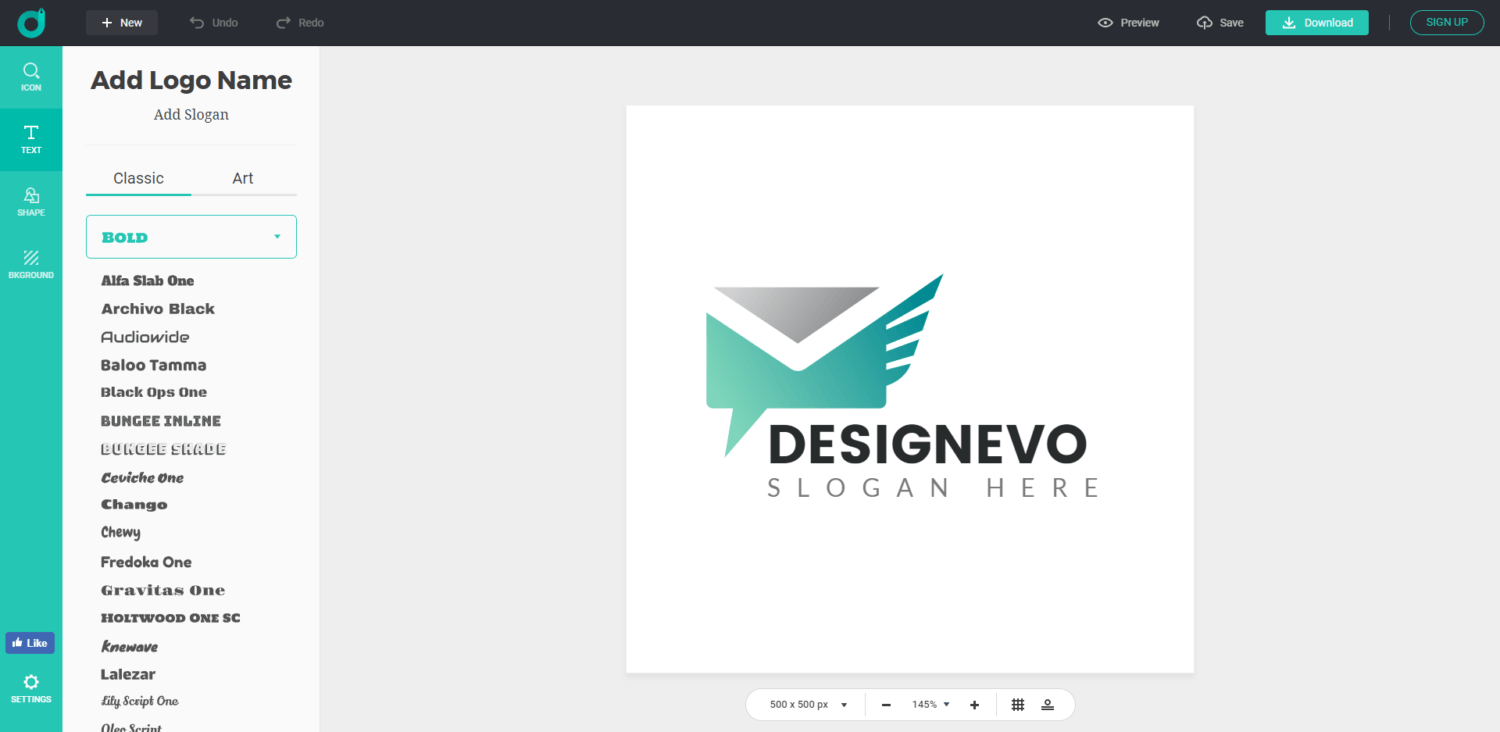This screenshot has width=1500, height=732.
Task: Choose the Knewave font
Action: [x=130, y=646]
